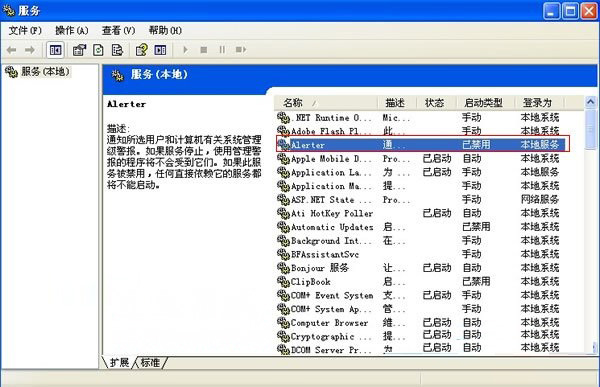Click the Bonjour 服务 service name
Screen dimensions: 600x387
tap(320, 268)
